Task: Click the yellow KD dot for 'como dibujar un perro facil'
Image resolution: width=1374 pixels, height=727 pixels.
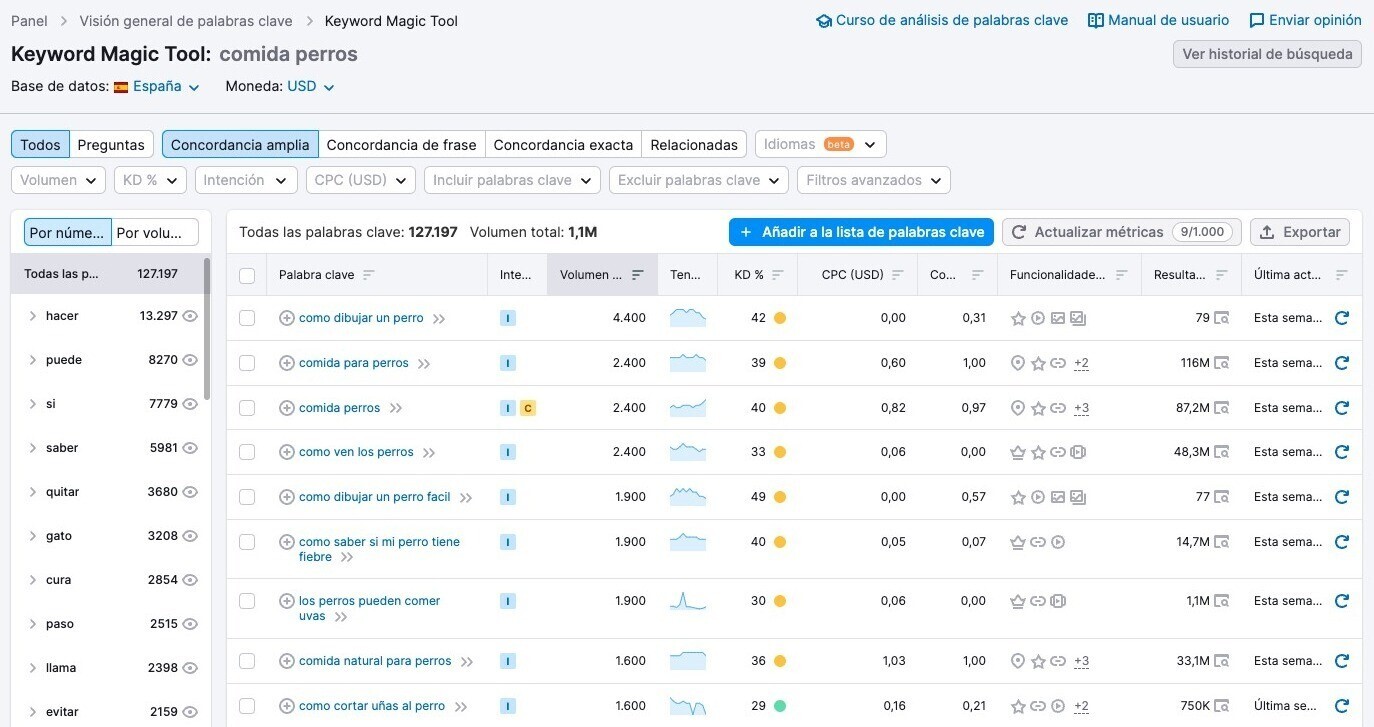Action: pos(780,497)
